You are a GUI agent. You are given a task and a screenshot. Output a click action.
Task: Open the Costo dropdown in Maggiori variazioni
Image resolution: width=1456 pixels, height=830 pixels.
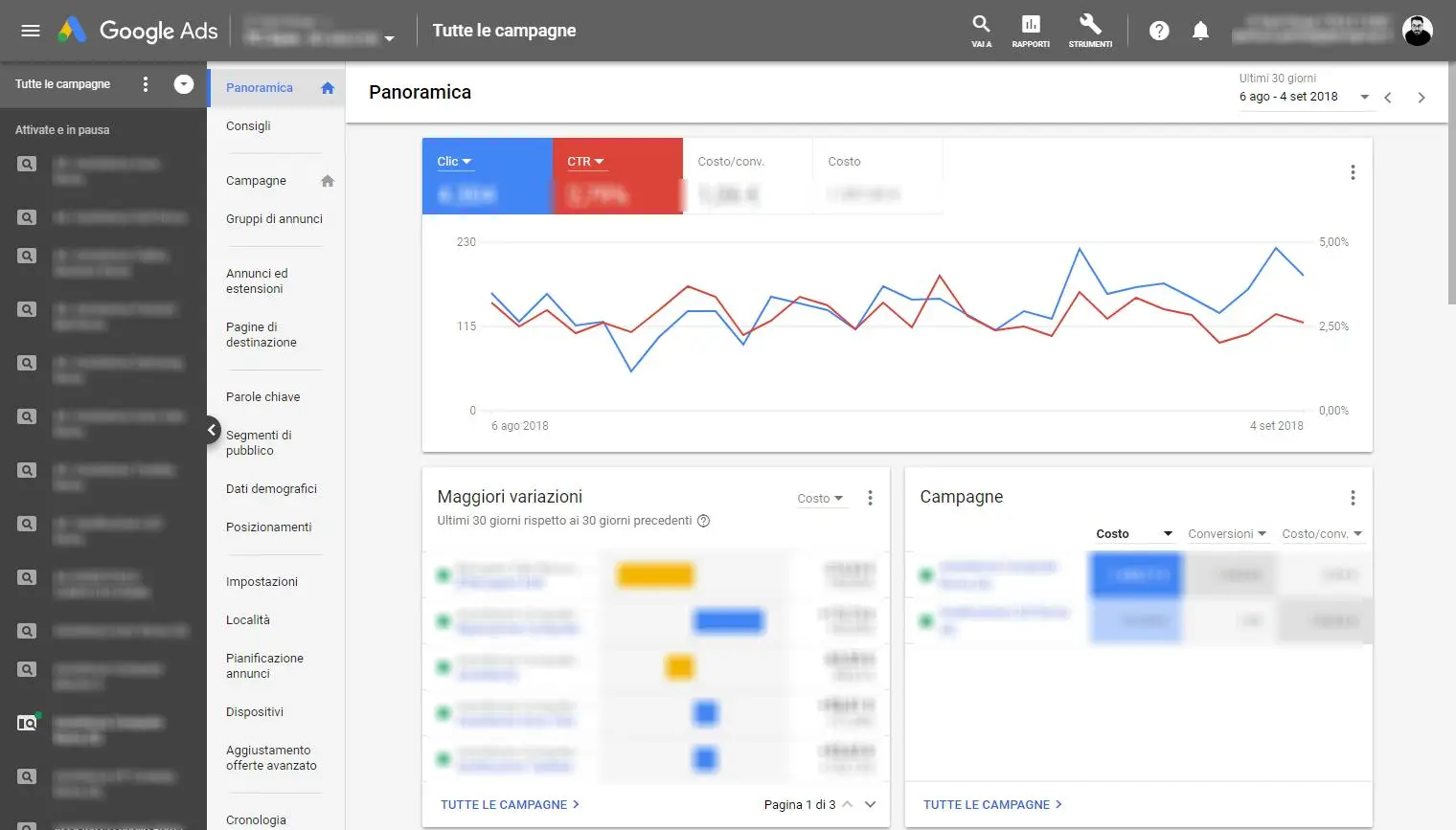point(821,499)
